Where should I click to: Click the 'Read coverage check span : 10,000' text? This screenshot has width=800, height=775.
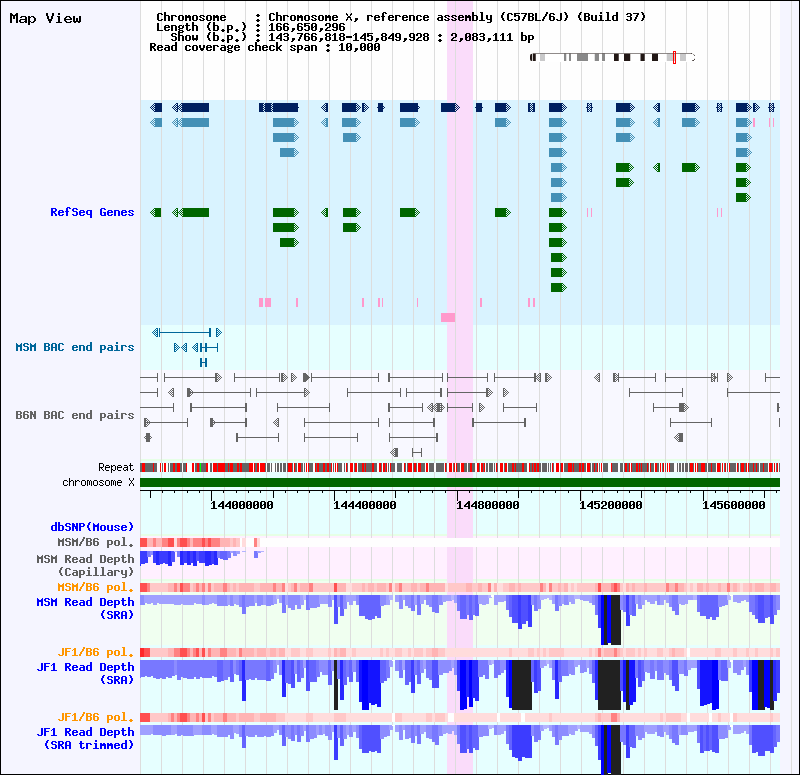(265, 47)
